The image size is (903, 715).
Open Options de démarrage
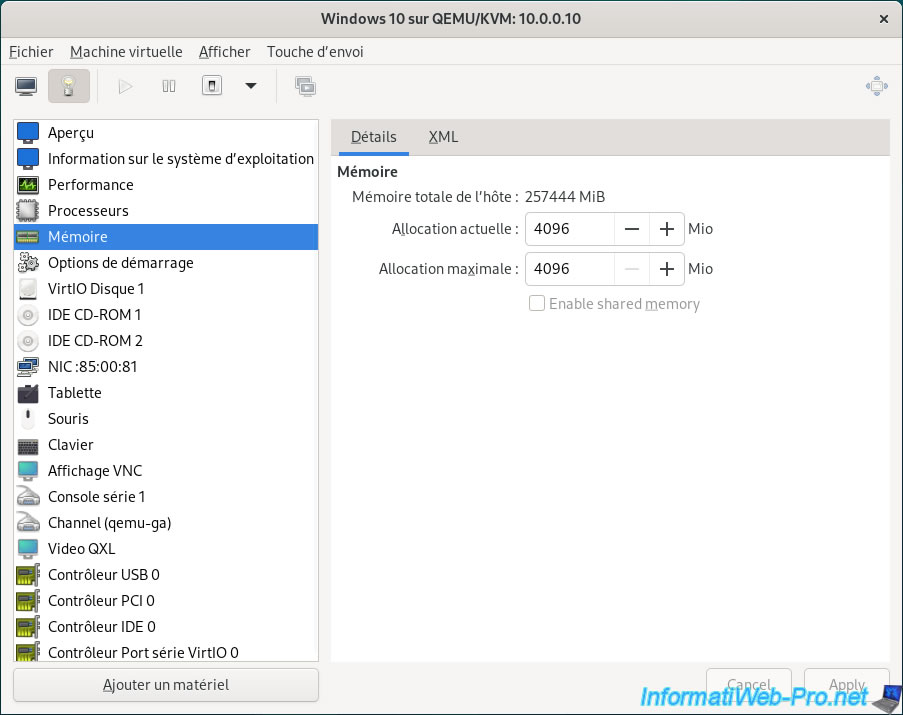[166, 263]
